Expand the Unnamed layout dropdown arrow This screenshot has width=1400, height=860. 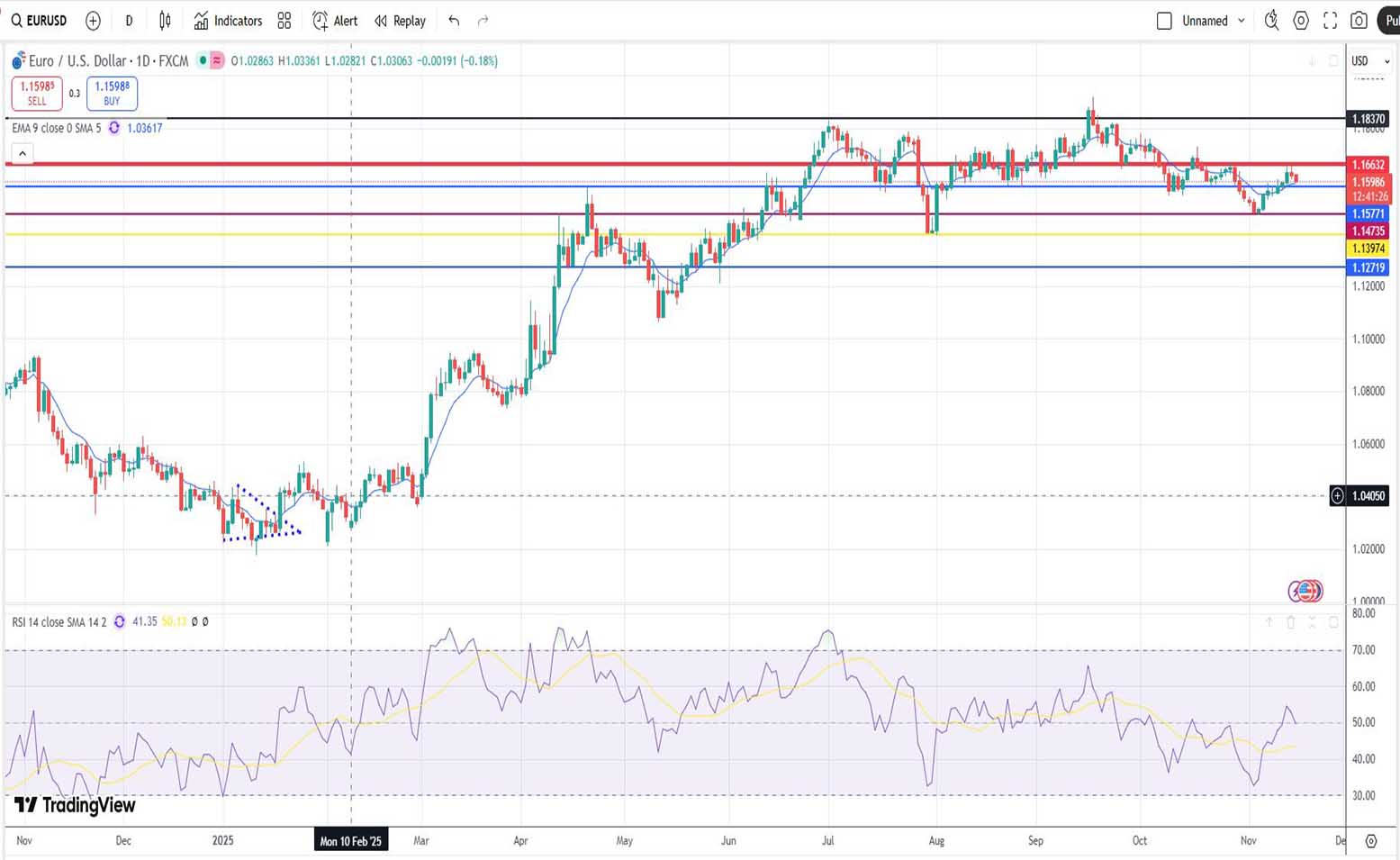[x=1242, y=21]
